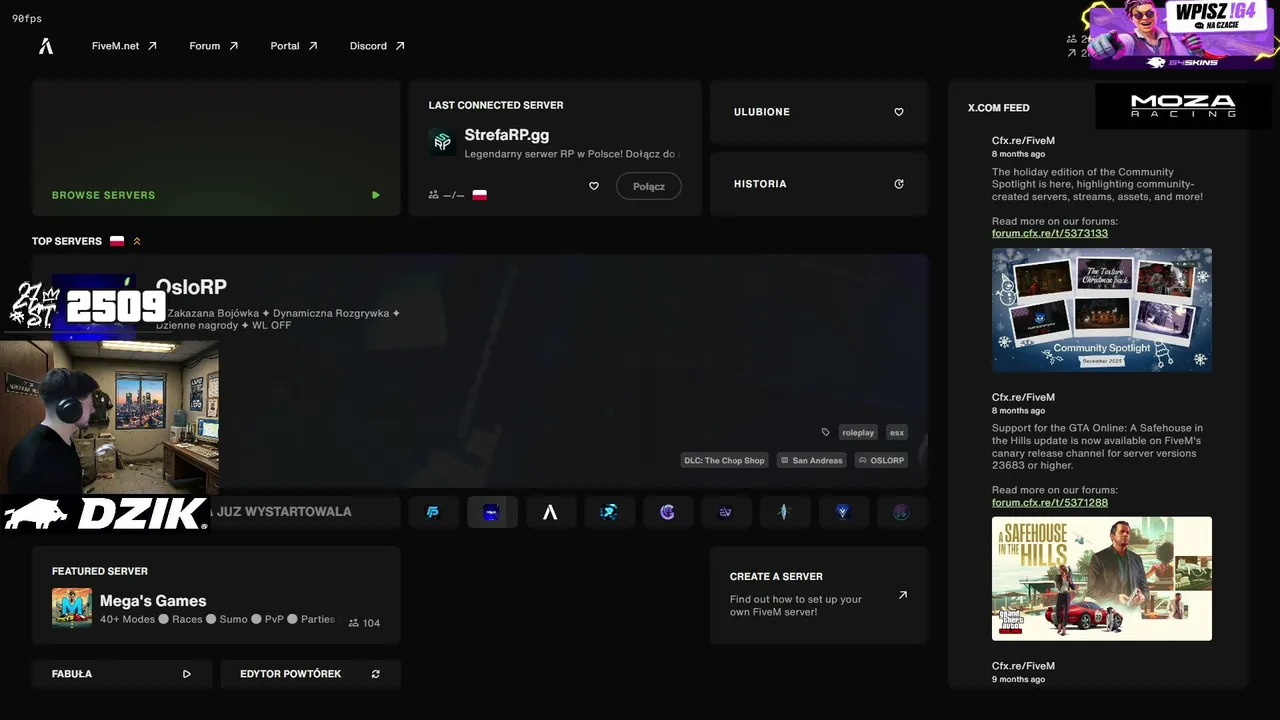Image resolution: width=1280 pixels, height=720 pixels.
Task: Open the Historia history panel
Action: pos(819,184)
